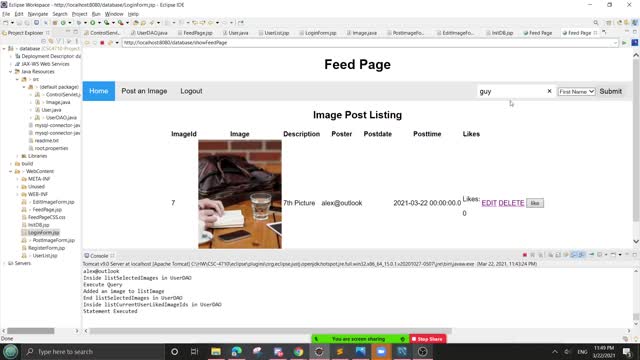Open the Windows notification center icon
The image size is (640, 360).
coord(627,351)
